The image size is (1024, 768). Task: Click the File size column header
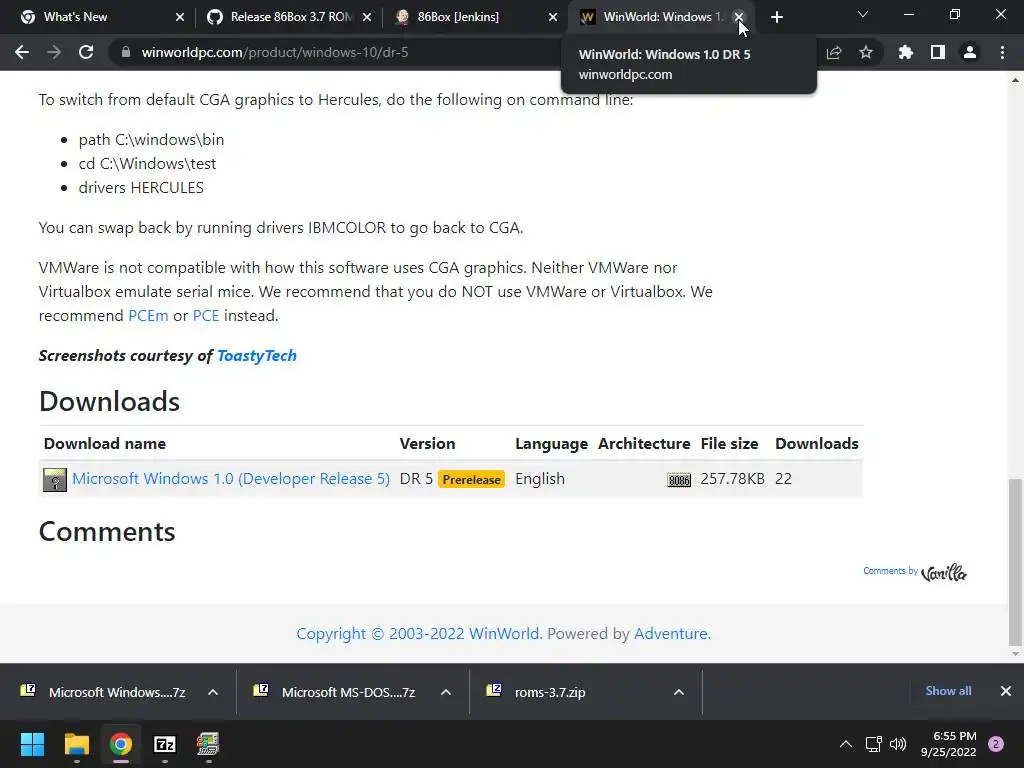pos(729,444)
